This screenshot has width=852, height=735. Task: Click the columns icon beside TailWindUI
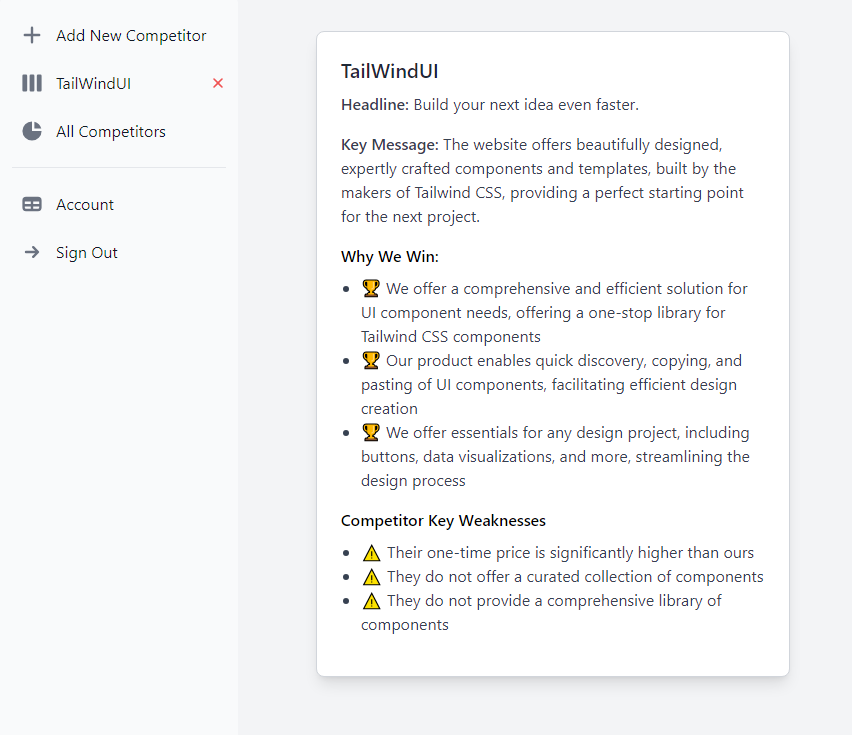tap(32, 83)
